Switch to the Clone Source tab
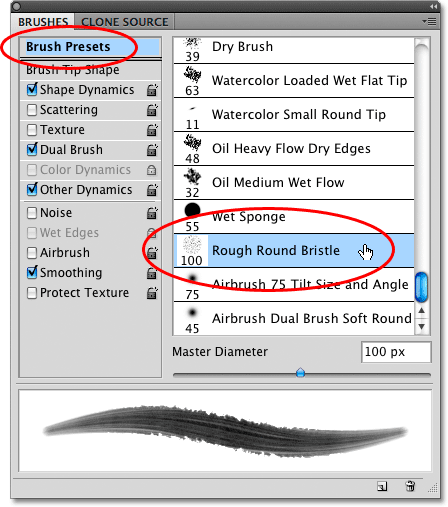This screenshot has width=448, height=507. [125, 22]
